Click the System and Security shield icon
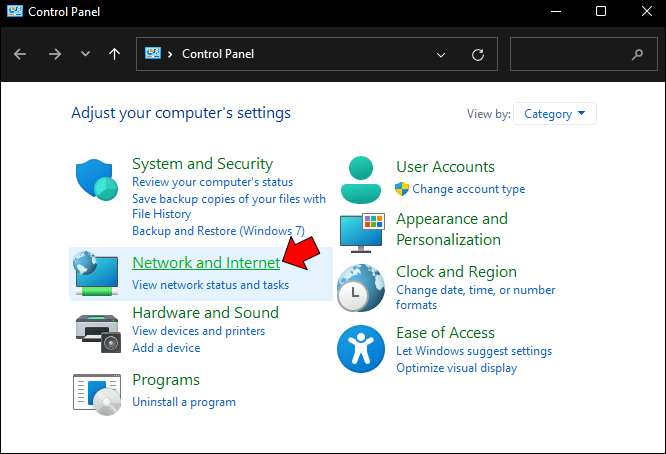This screenshot has width=666, height=454. (x=97, y=180)
